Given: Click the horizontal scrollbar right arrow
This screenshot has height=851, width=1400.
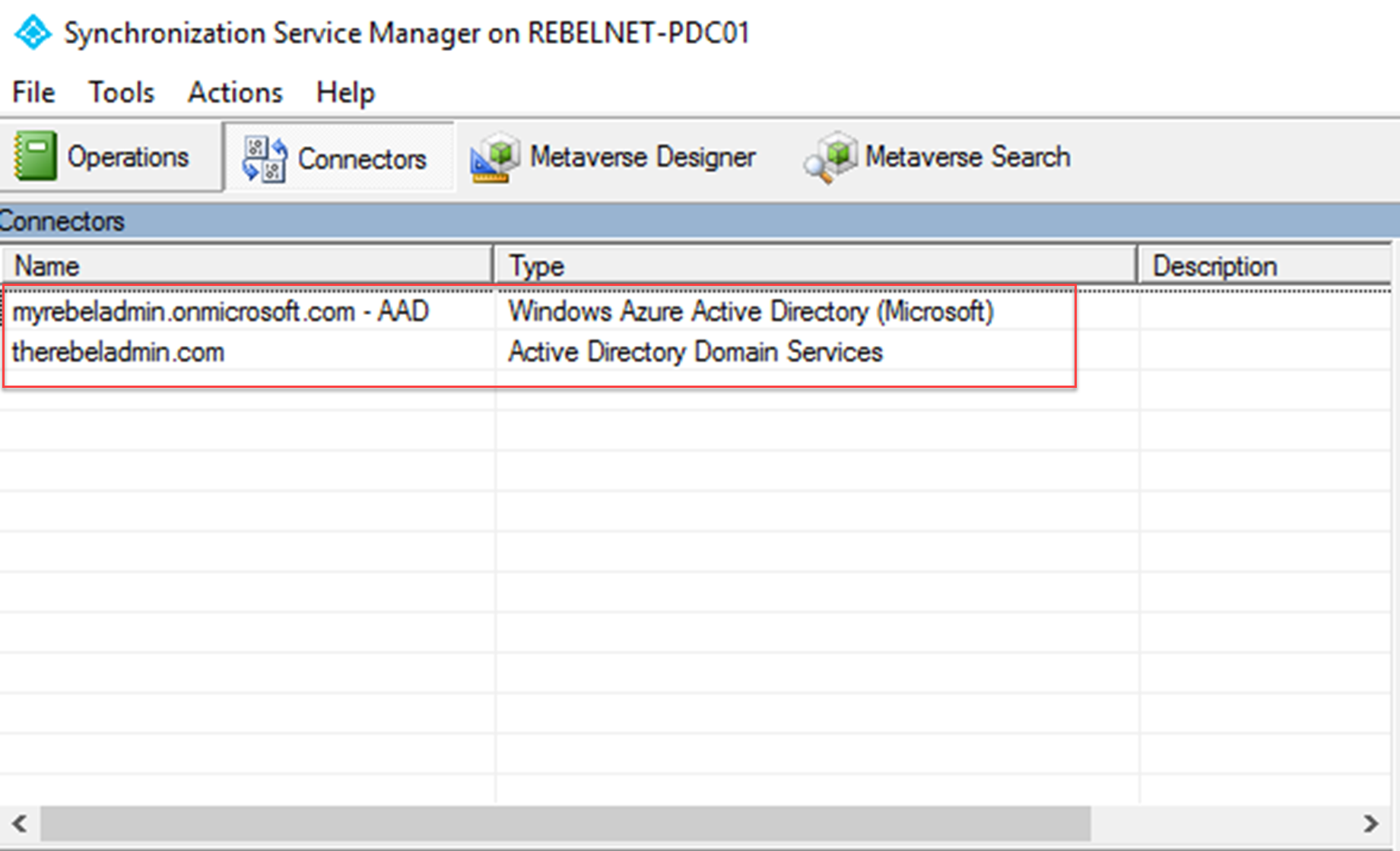Looking at the screenshot, I should click(x=1370, y=824).
